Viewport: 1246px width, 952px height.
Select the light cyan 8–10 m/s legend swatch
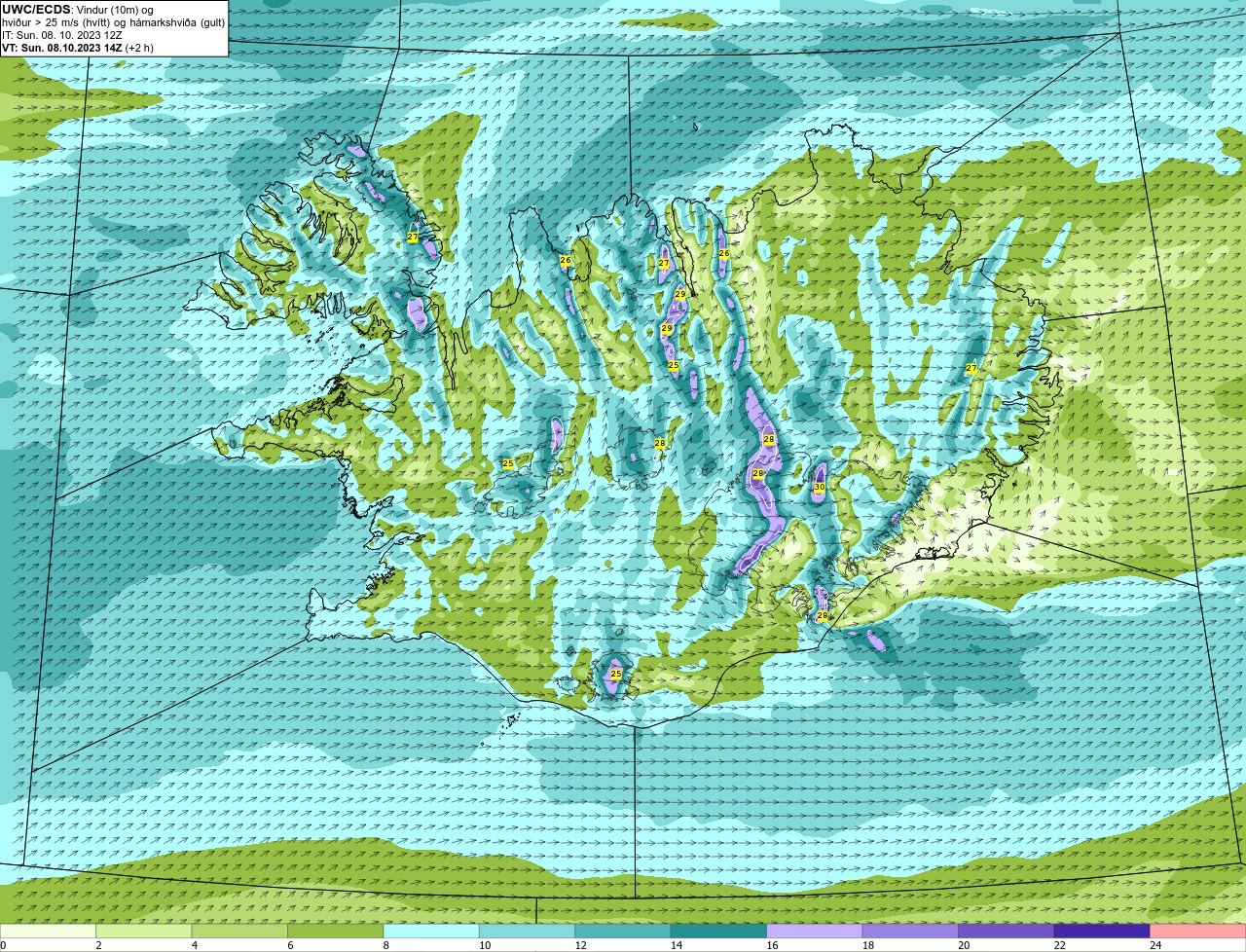[431, 931]
